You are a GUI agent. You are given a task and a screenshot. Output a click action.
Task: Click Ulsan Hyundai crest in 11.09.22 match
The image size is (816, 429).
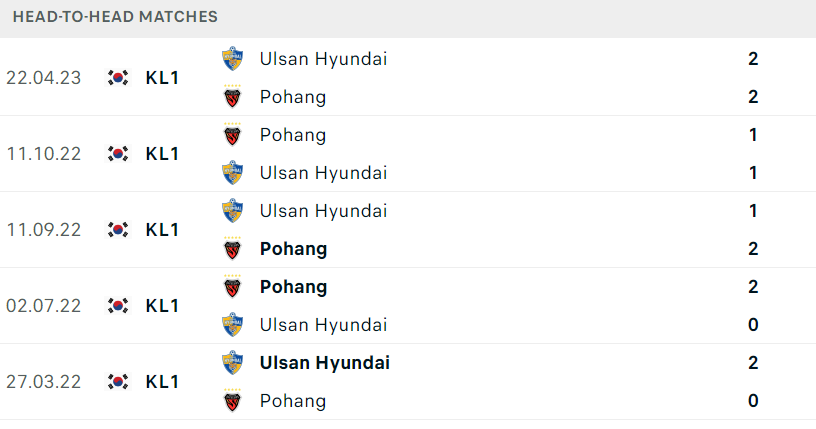[x=233, y=211]
